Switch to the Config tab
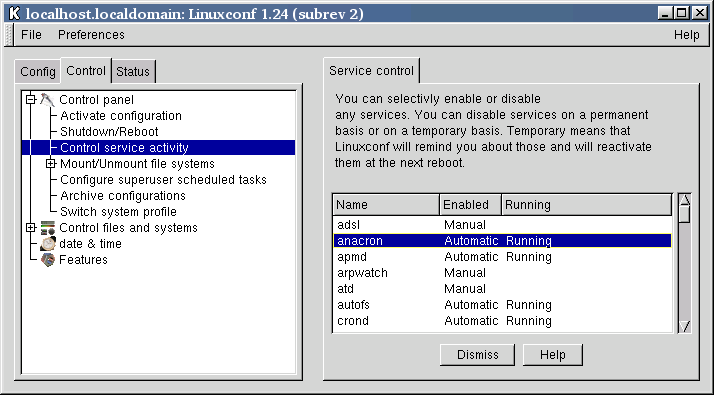 pos(38,72)
